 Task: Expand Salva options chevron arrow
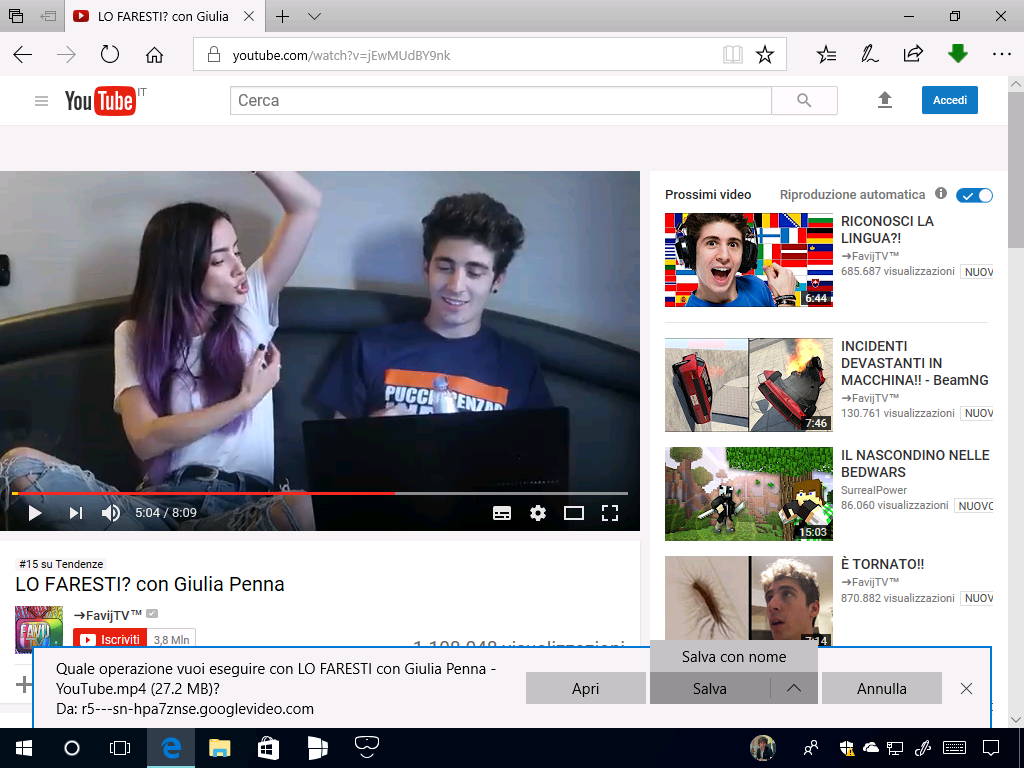coord(793,688)
